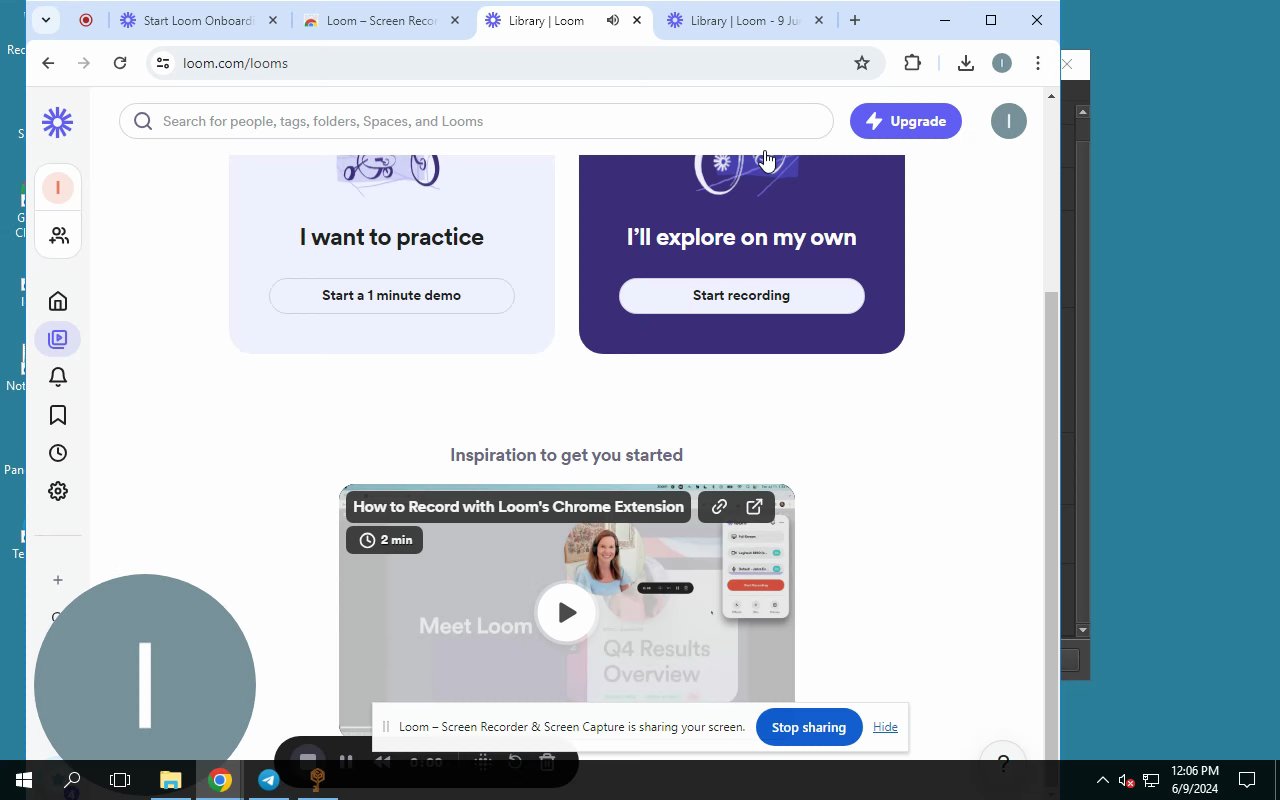Open Chrome profile icon in toolbar
This screenshot has height=800, width=1280.
(1002, 63)
